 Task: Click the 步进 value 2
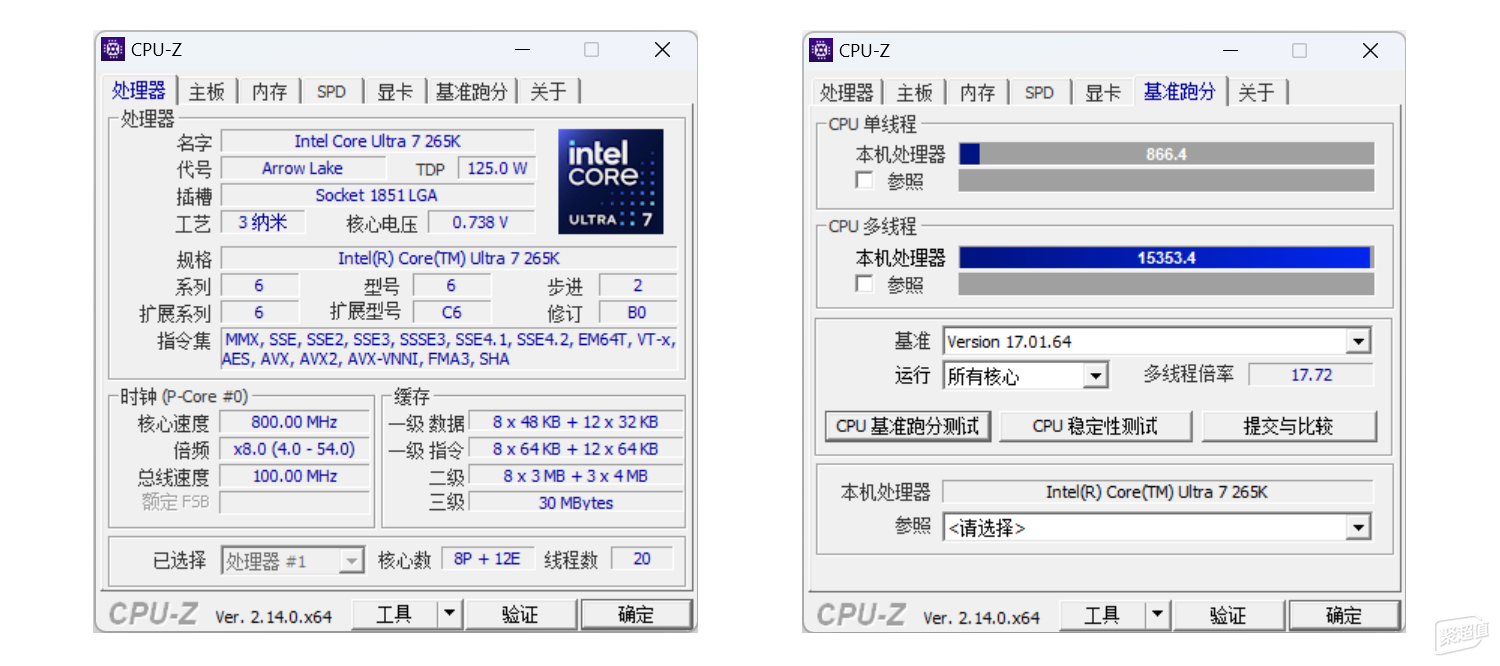pos(638,285)
